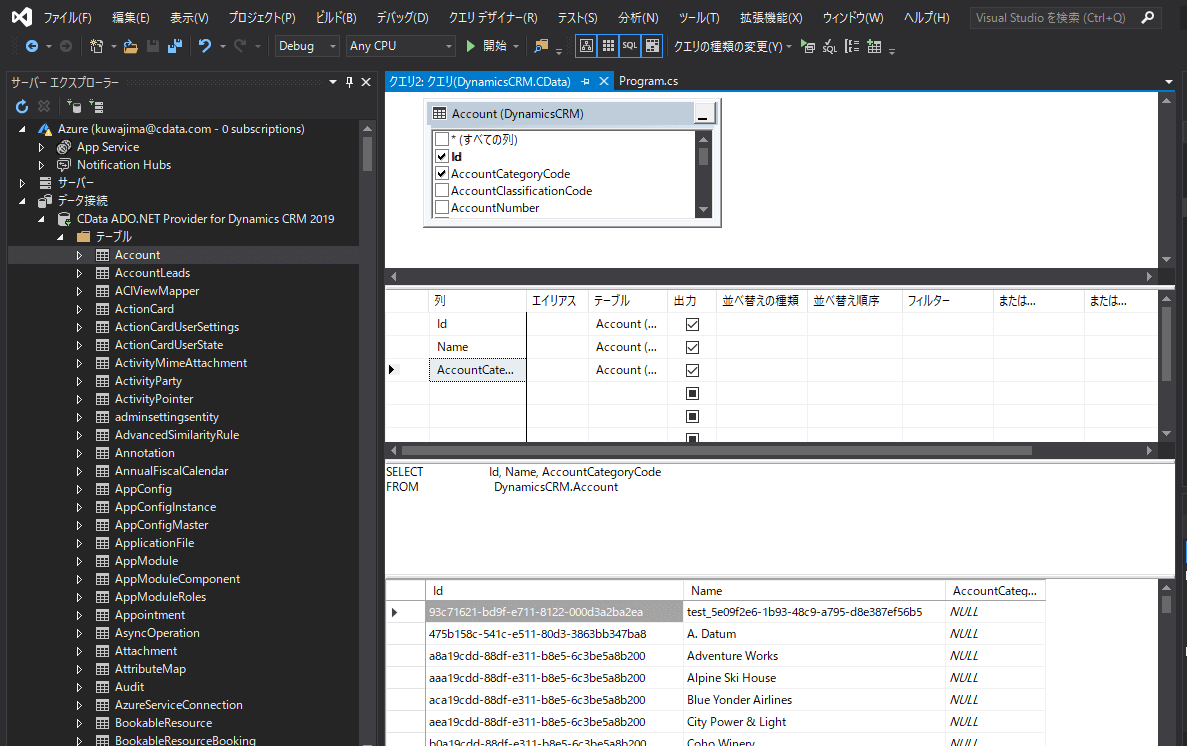Pin the Server Explorer panel

349,82
